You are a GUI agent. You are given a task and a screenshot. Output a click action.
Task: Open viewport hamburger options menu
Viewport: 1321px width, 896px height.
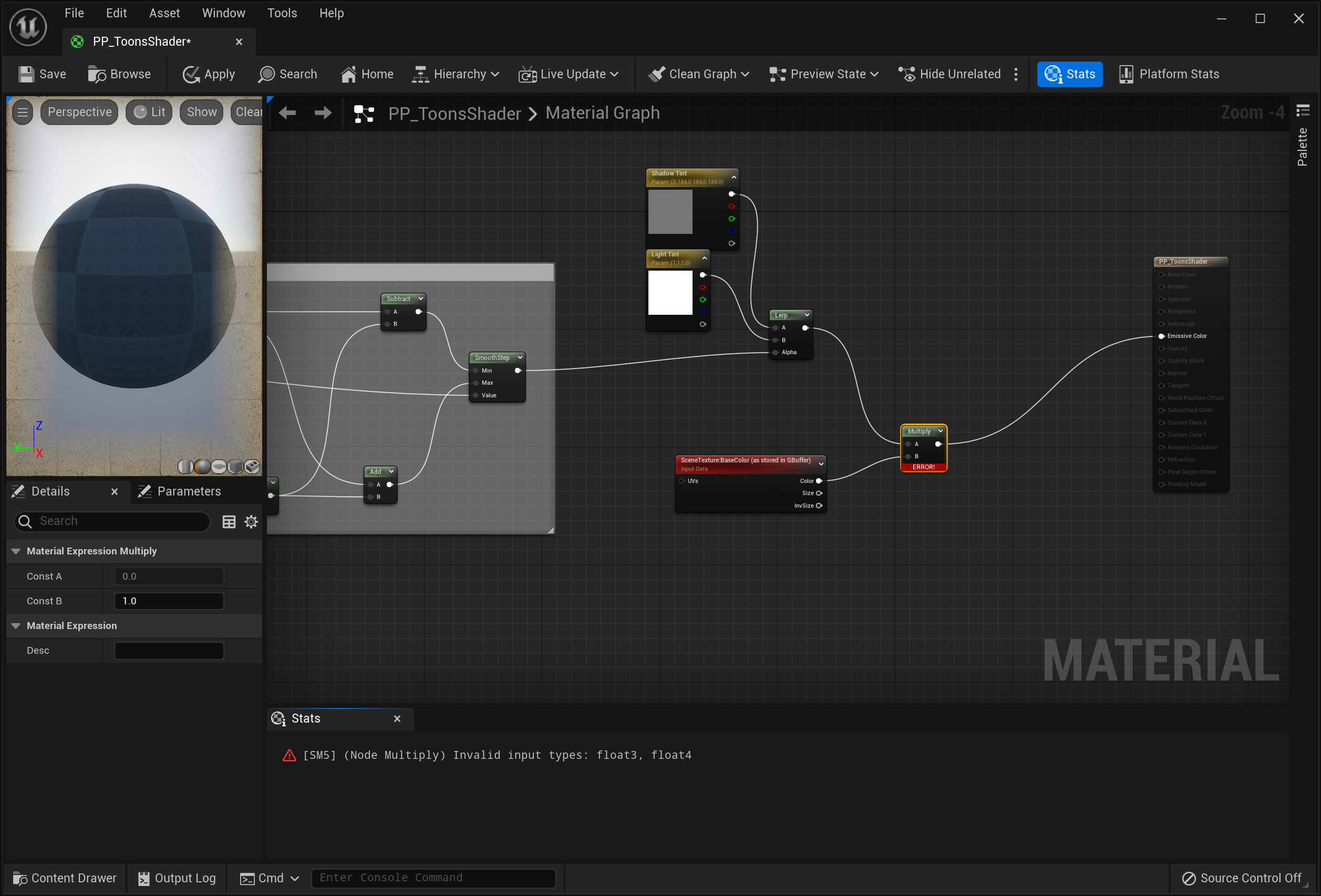point(22,112)
